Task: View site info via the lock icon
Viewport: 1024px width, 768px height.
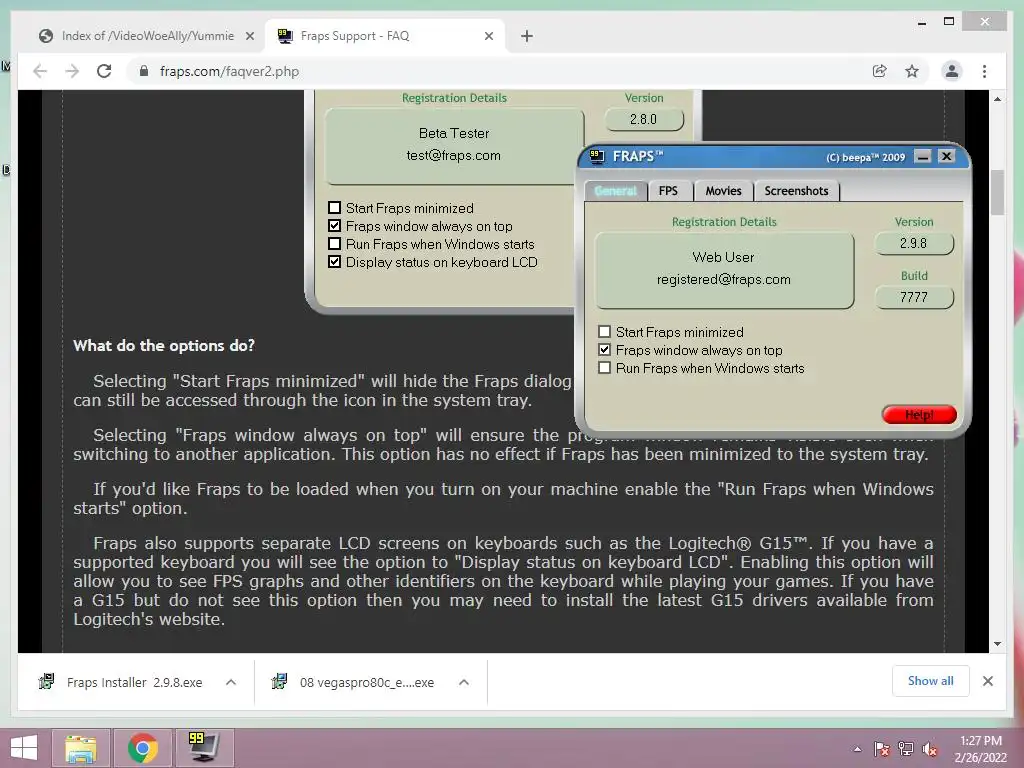Action: pyautogui.click(x=144, y=71)
